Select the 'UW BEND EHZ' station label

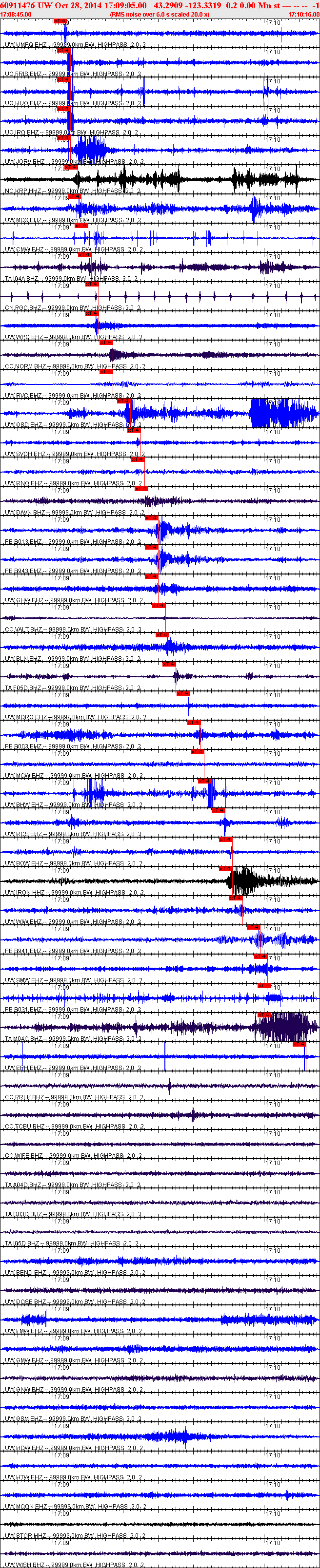(25, 1272)
